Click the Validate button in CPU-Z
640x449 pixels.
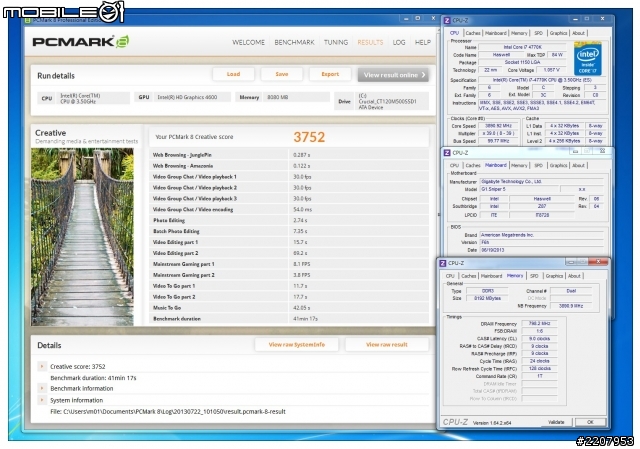point(556,422)
